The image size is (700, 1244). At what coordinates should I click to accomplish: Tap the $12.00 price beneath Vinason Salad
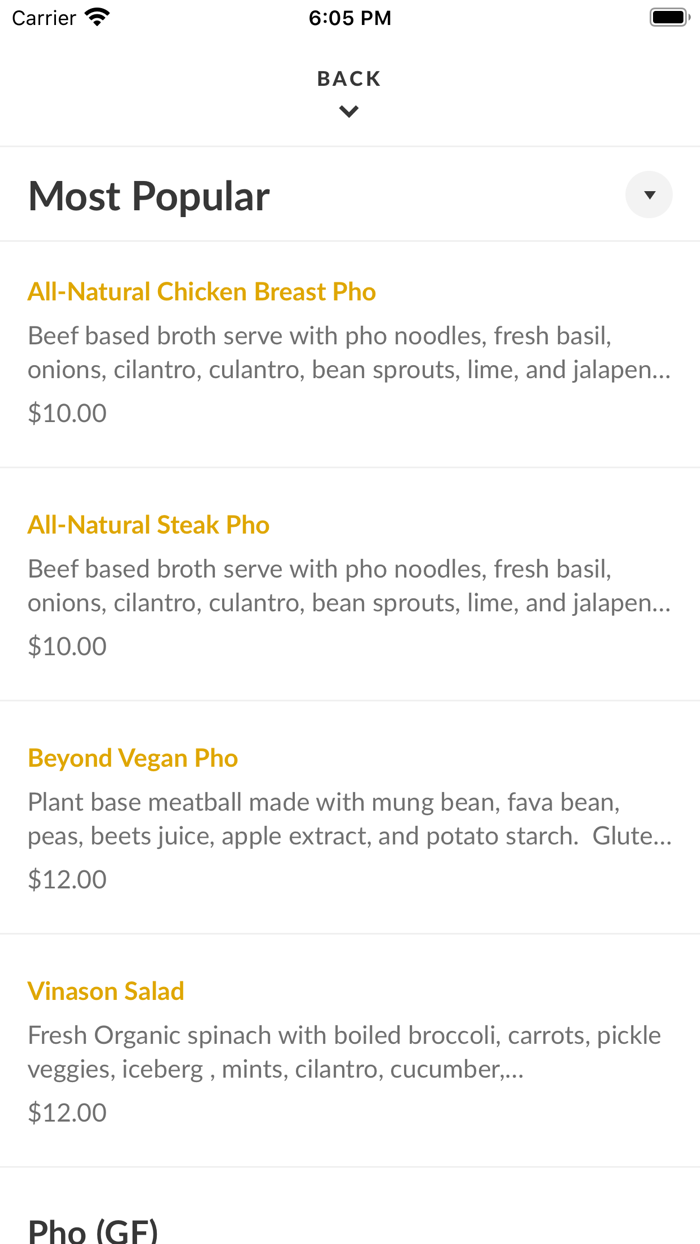[66, 1112]
